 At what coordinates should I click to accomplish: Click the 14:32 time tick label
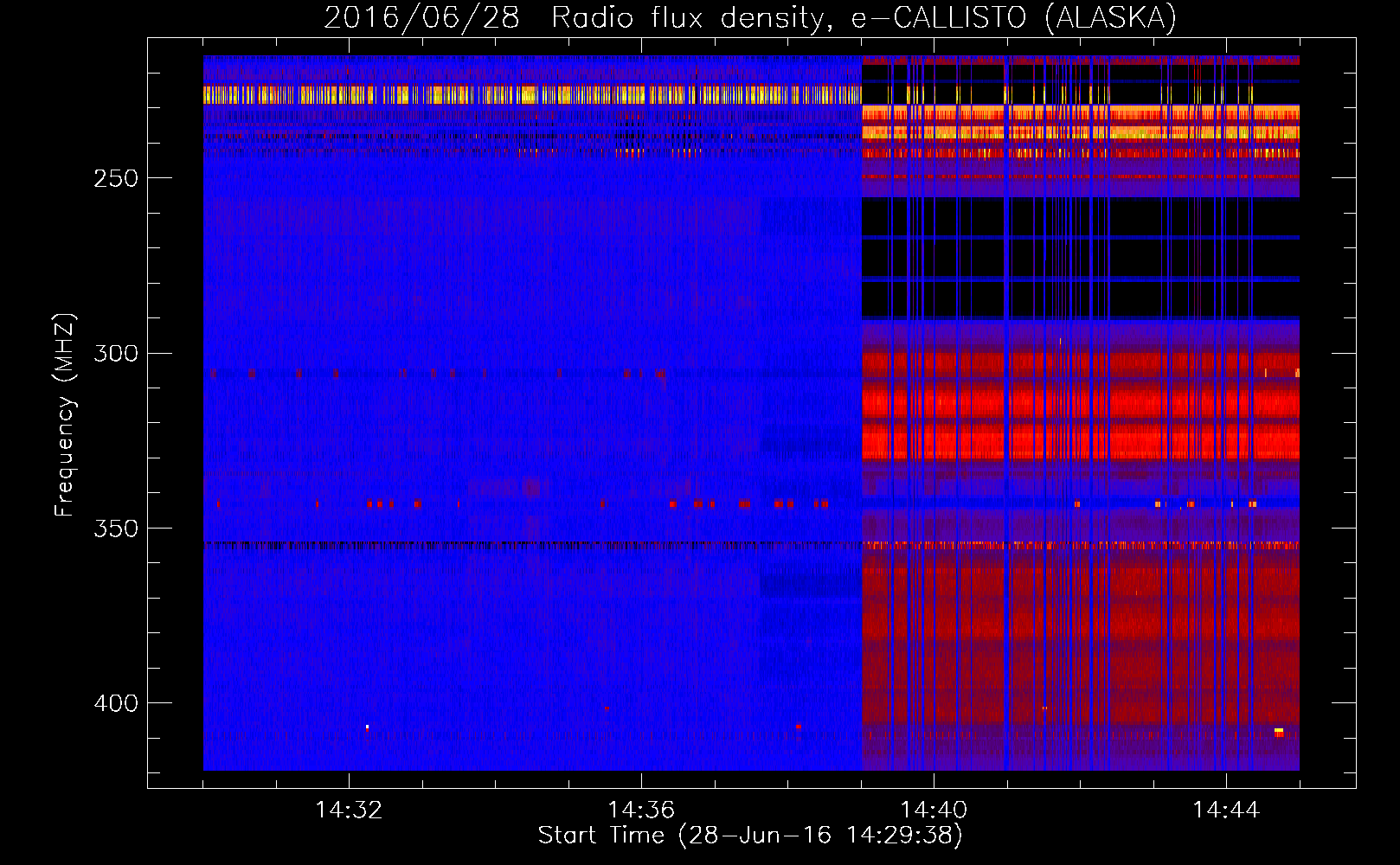coord(349,811)
